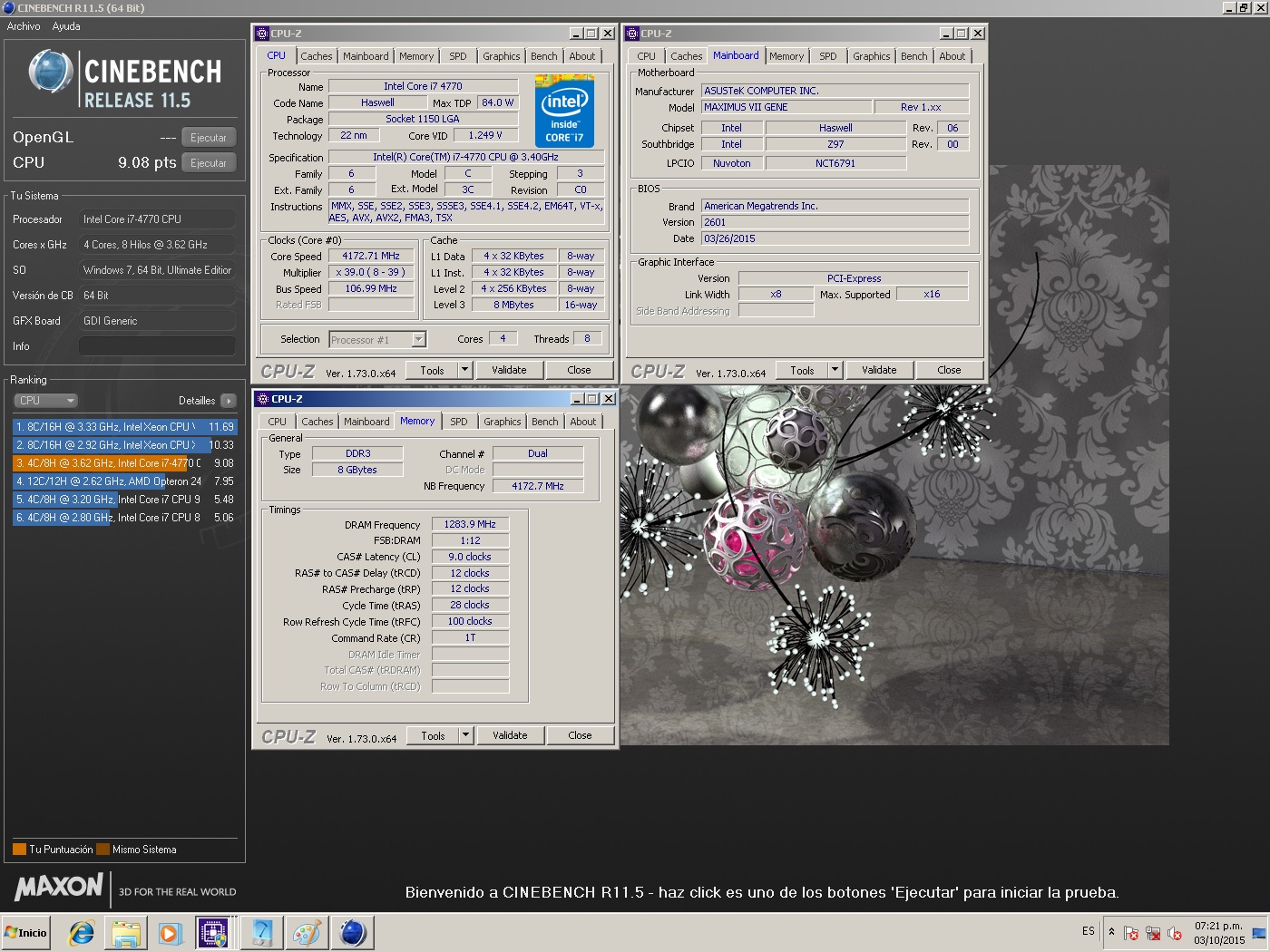Run the CPU test with Ejecutar
Viewport: 1270px width, 952px height.
(209, 163)
